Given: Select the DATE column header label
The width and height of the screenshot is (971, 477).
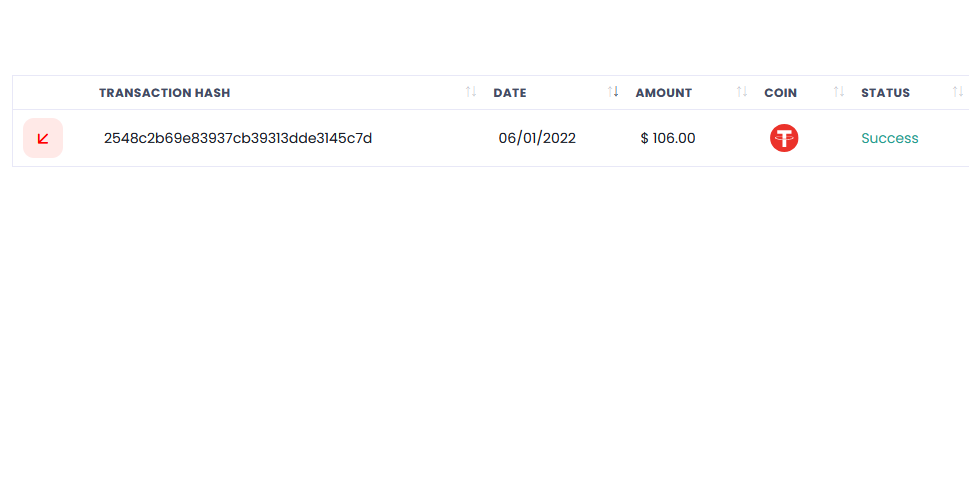Looking at the screenshot, I should tap(510, 93).
